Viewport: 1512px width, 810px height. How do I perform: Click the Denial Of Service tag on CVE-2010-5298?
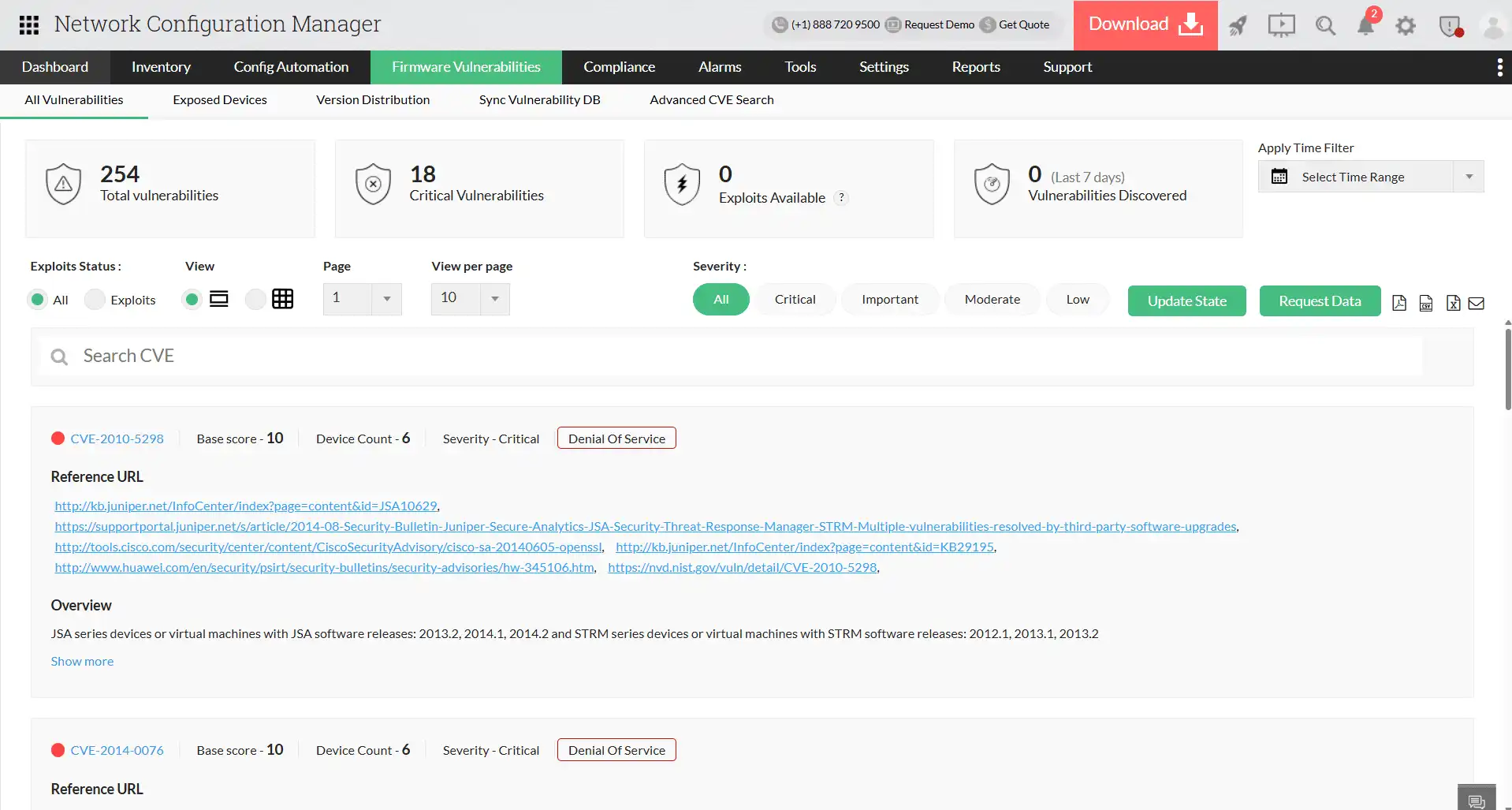pos(616,439)
